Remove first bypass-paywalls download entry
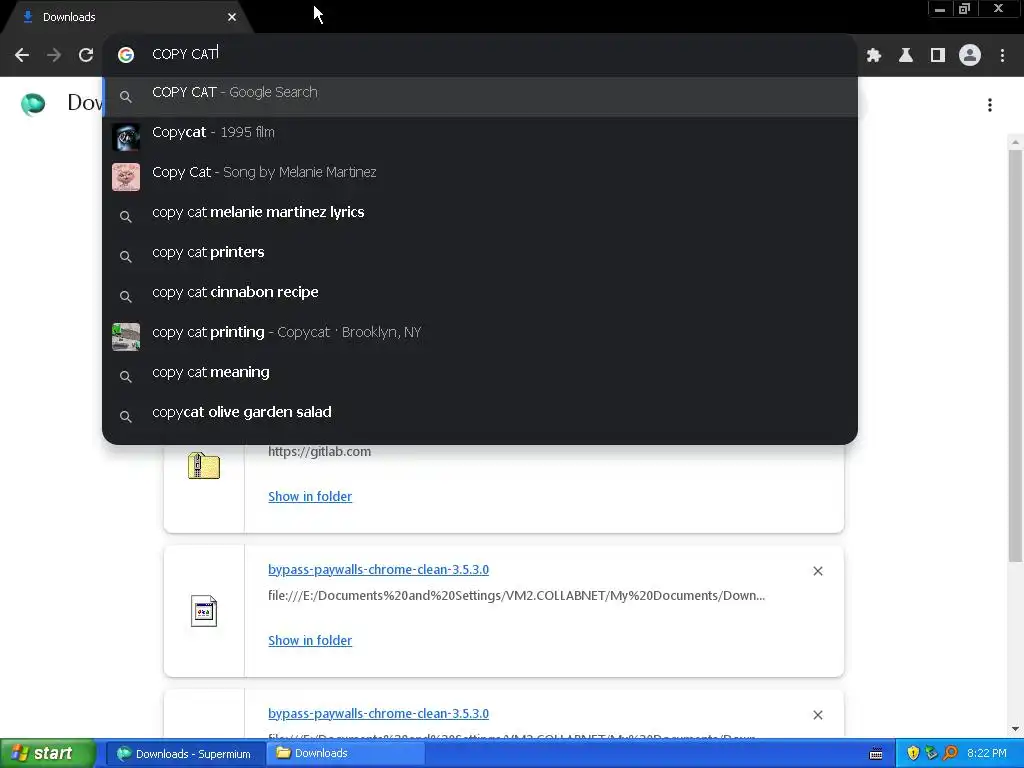The height and width of the screenshot is (768, 1024). point(818,571)
